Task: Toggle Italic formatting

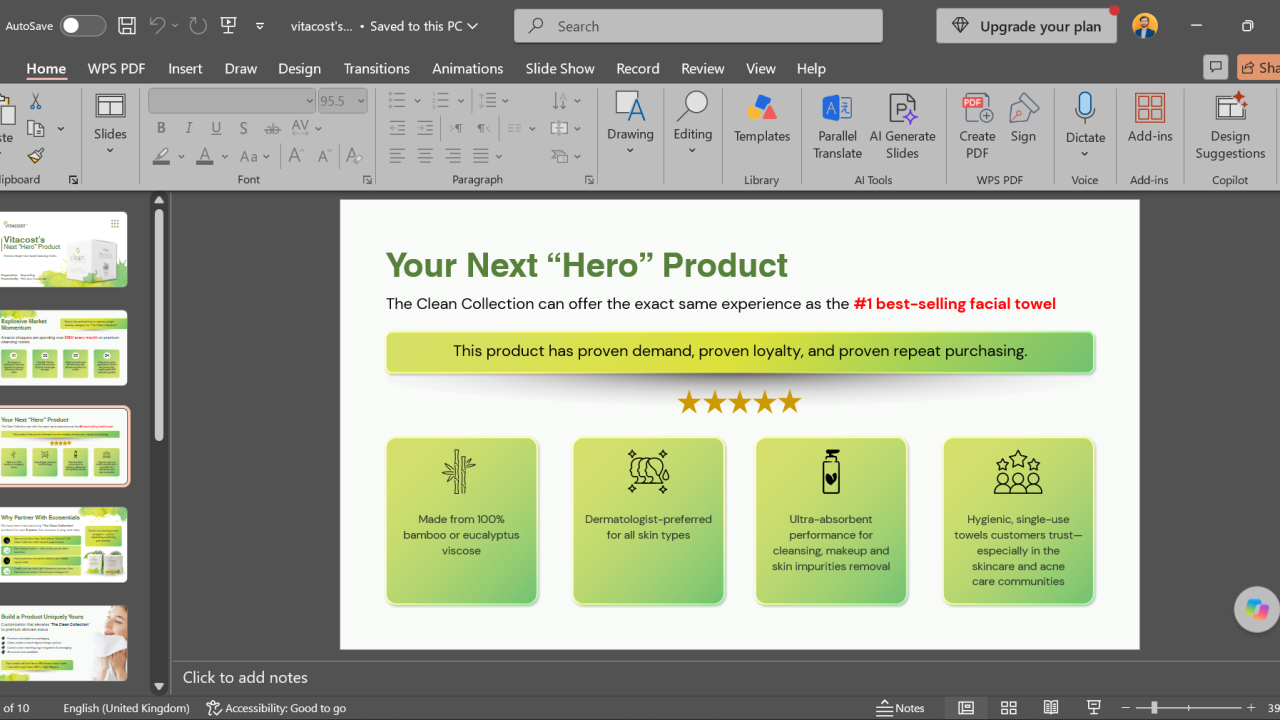Action: [x=189, y=128]
